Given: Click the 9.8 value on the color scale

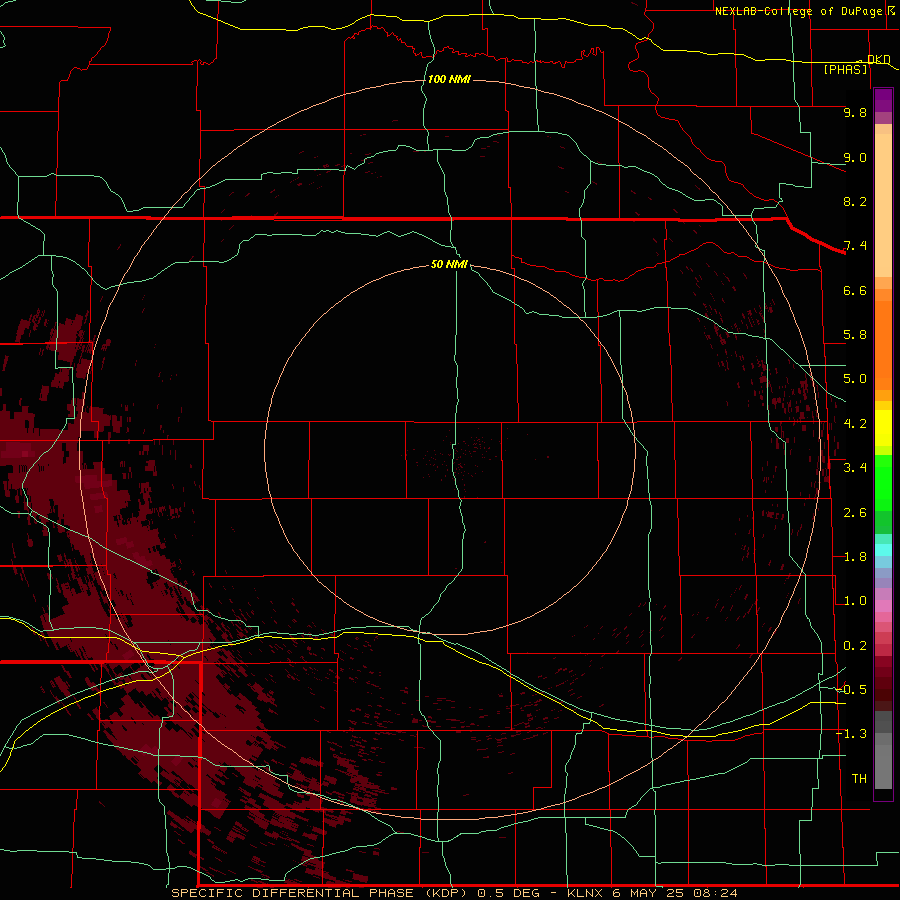Looking at the screenshot, I should 855,112.
